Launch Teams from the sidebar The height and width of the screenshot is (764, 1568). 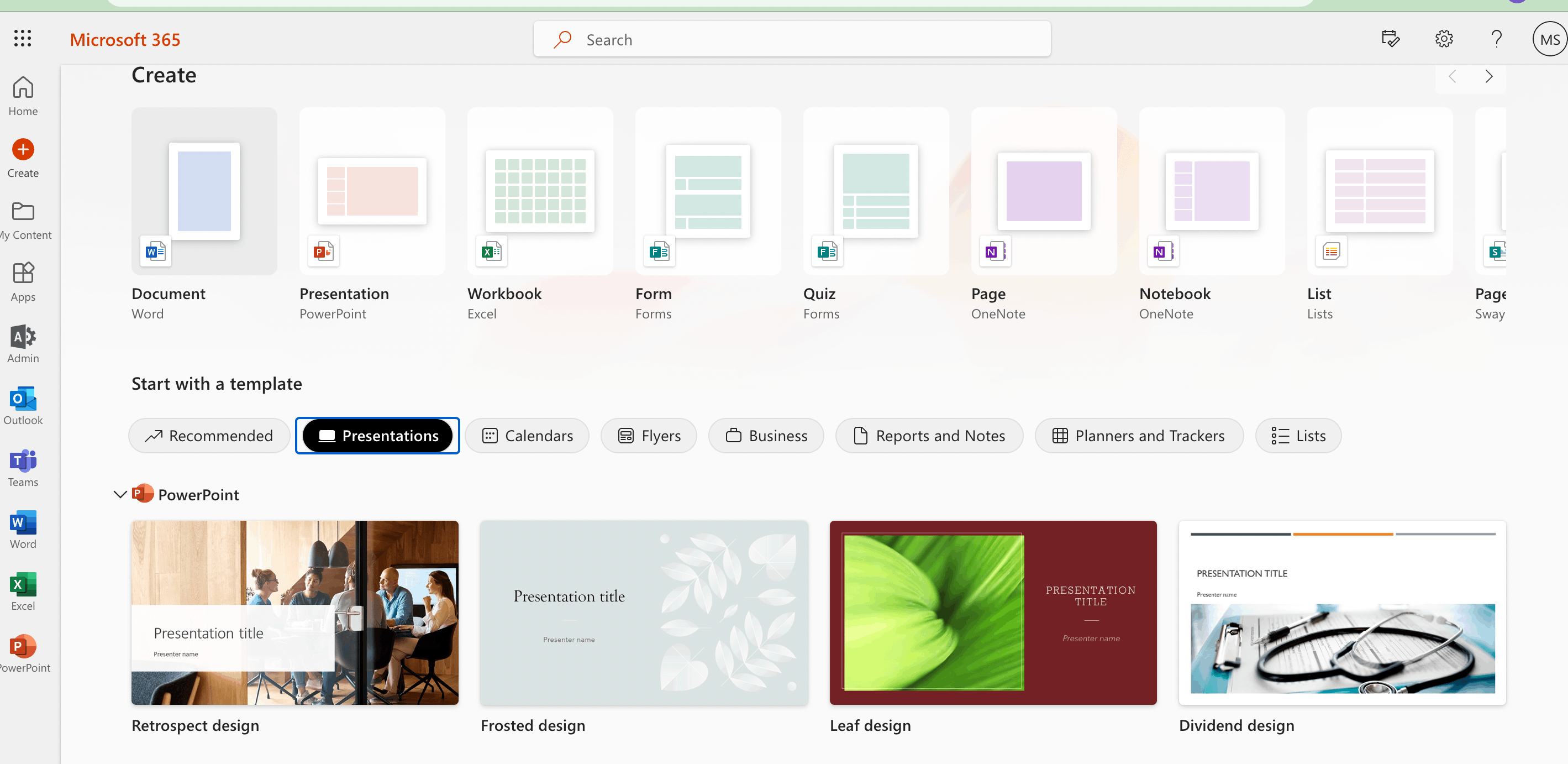[x=23, y=467]
